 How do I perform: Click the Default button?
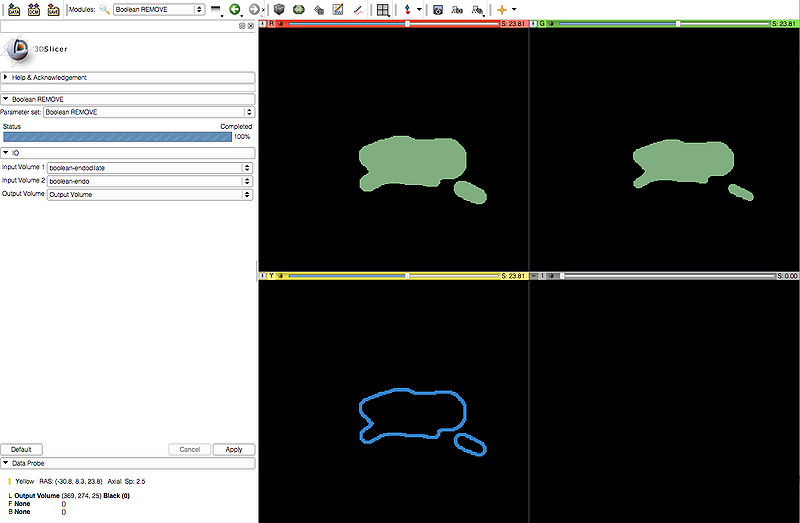tap(21, 450)
